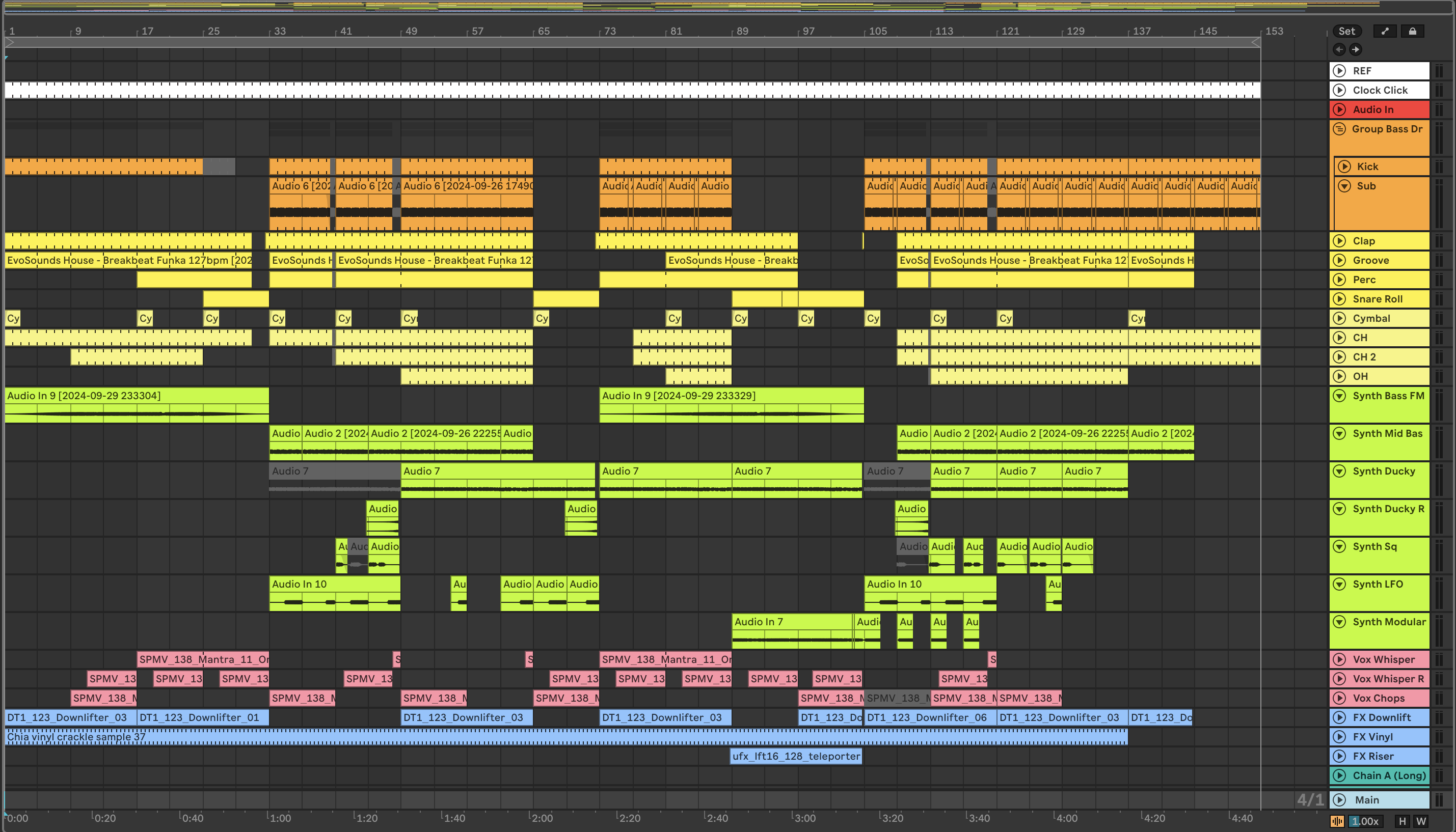Viewport: 1456px width, 832px height.
Task: Click the H optimize height button
Action: (1401, 821)
